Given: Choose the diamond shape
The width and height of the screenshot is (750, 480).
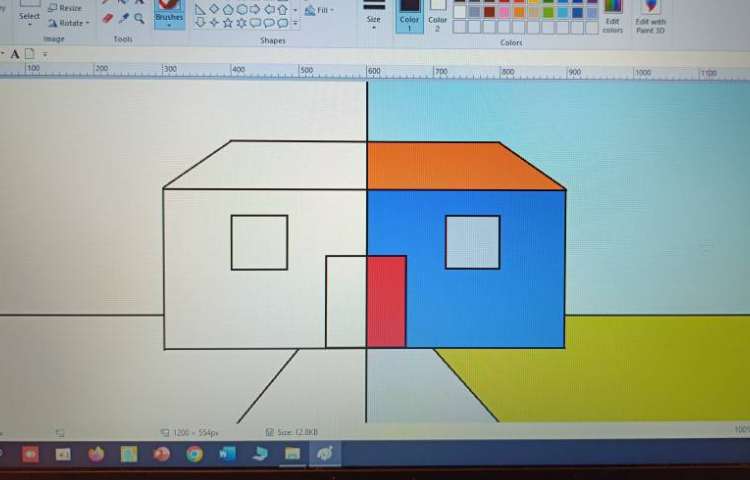Looking at the screenshot, I should (x=214, y=9).
